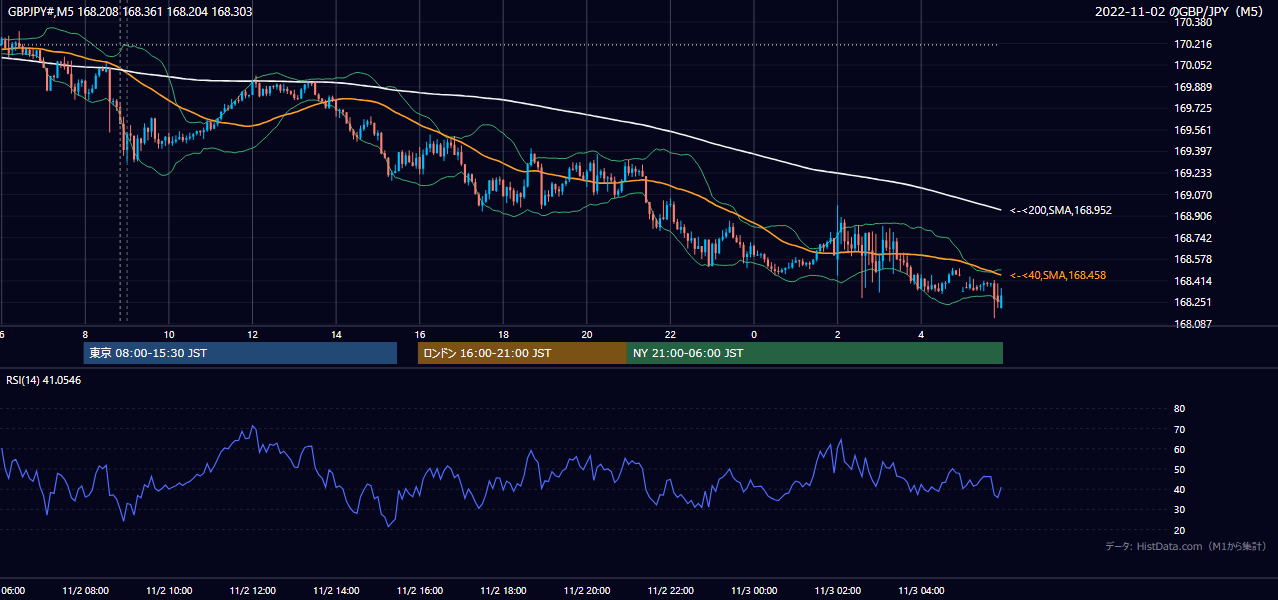Click price level 169.233 on the axis
1278x600 pixels.
click(x=1193, y=173)
